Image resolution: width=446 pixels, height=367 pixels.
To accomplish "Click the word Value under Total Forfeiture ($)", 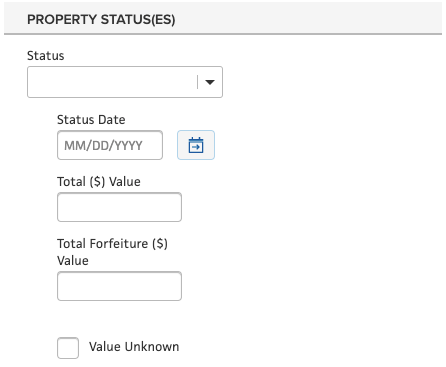I will [x=73, y=261].
